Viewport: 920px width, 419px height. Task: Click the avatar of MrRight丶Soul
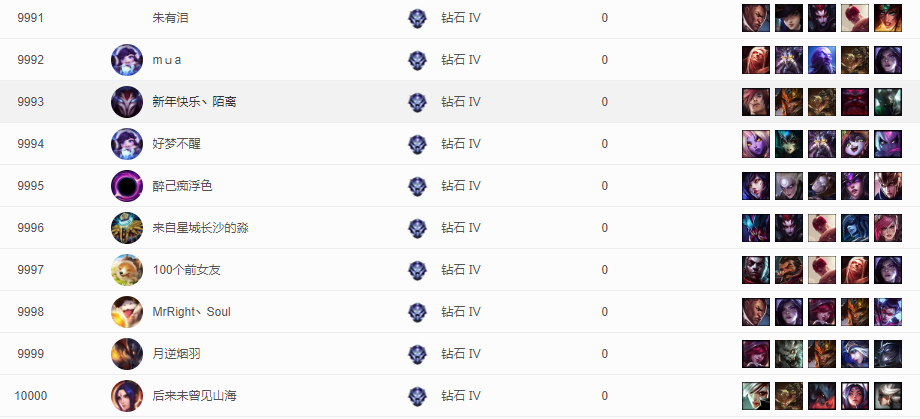127,312
